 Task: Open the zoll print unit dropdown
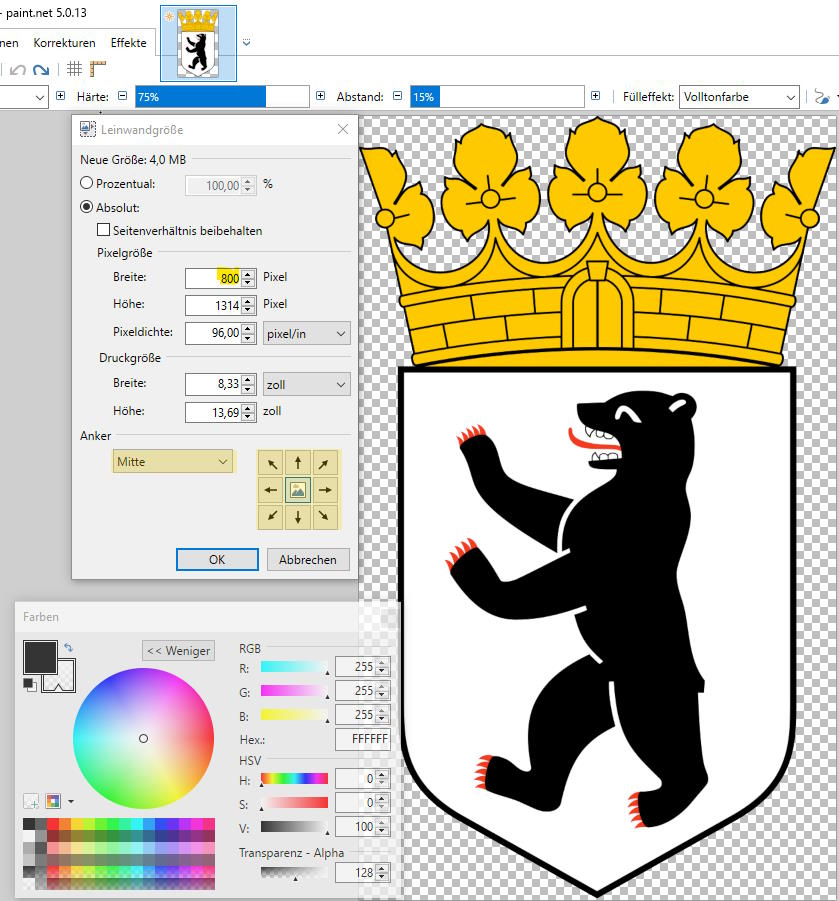[306, 384]
